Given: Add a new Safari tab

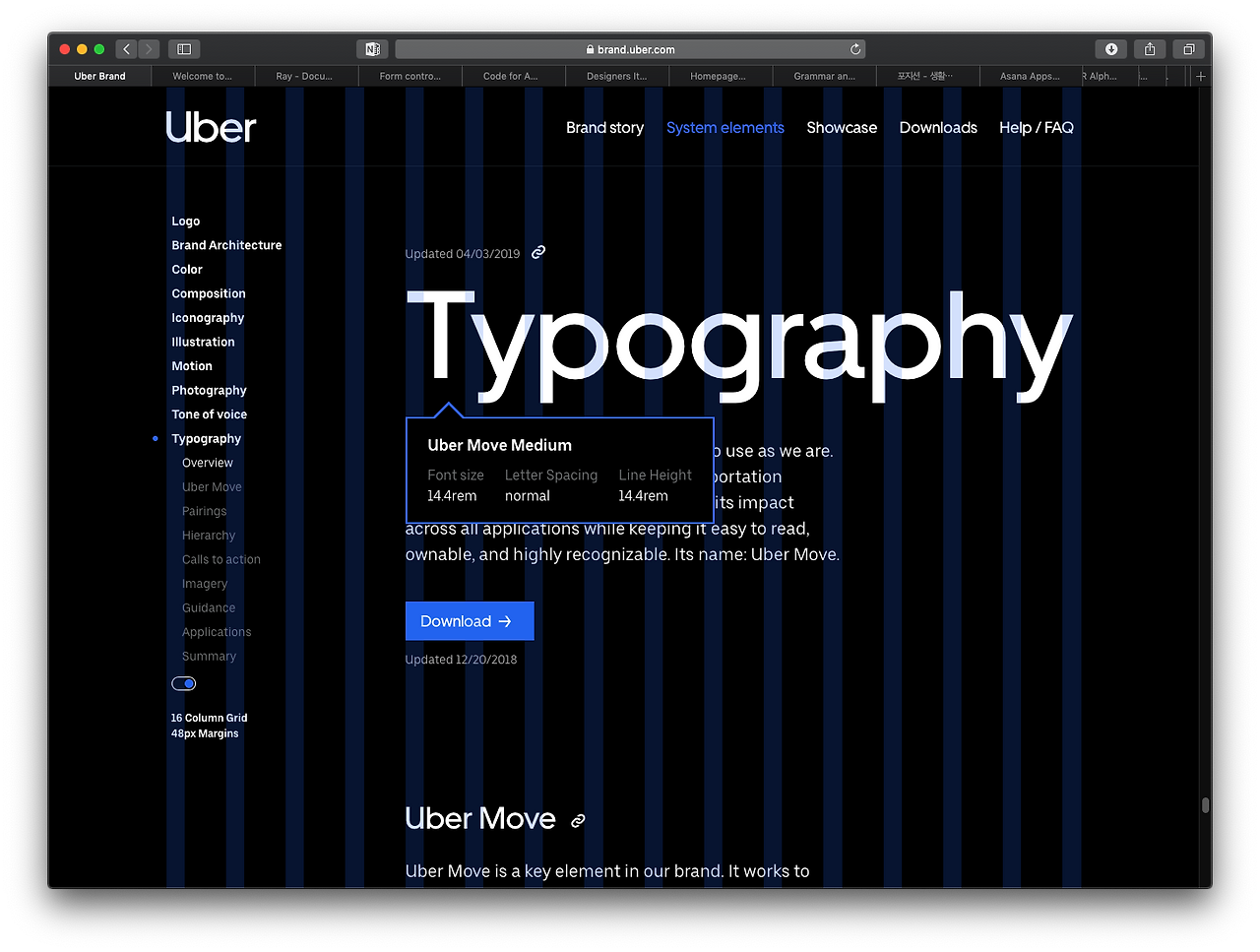Looking at the screenshot, I should click(1200, 76).
